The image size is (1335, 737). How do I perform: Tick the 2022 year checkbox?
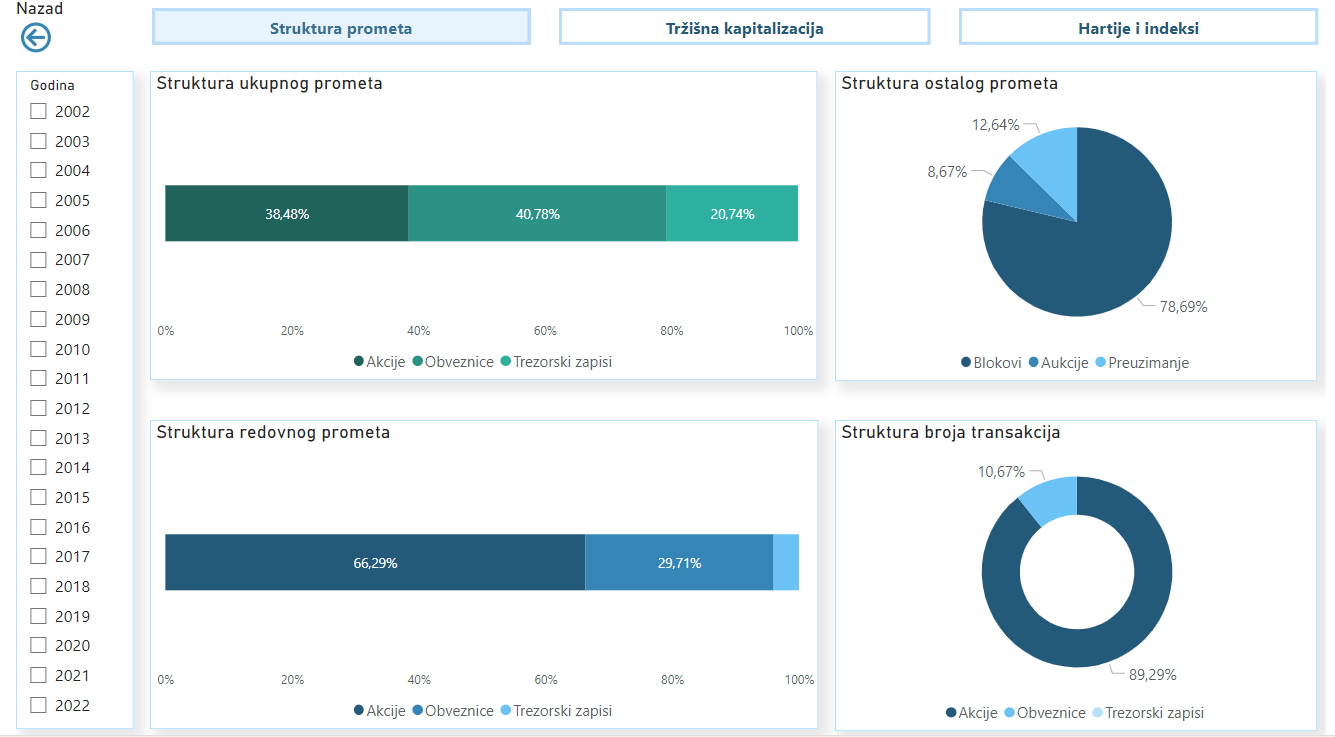coord(39,705)
